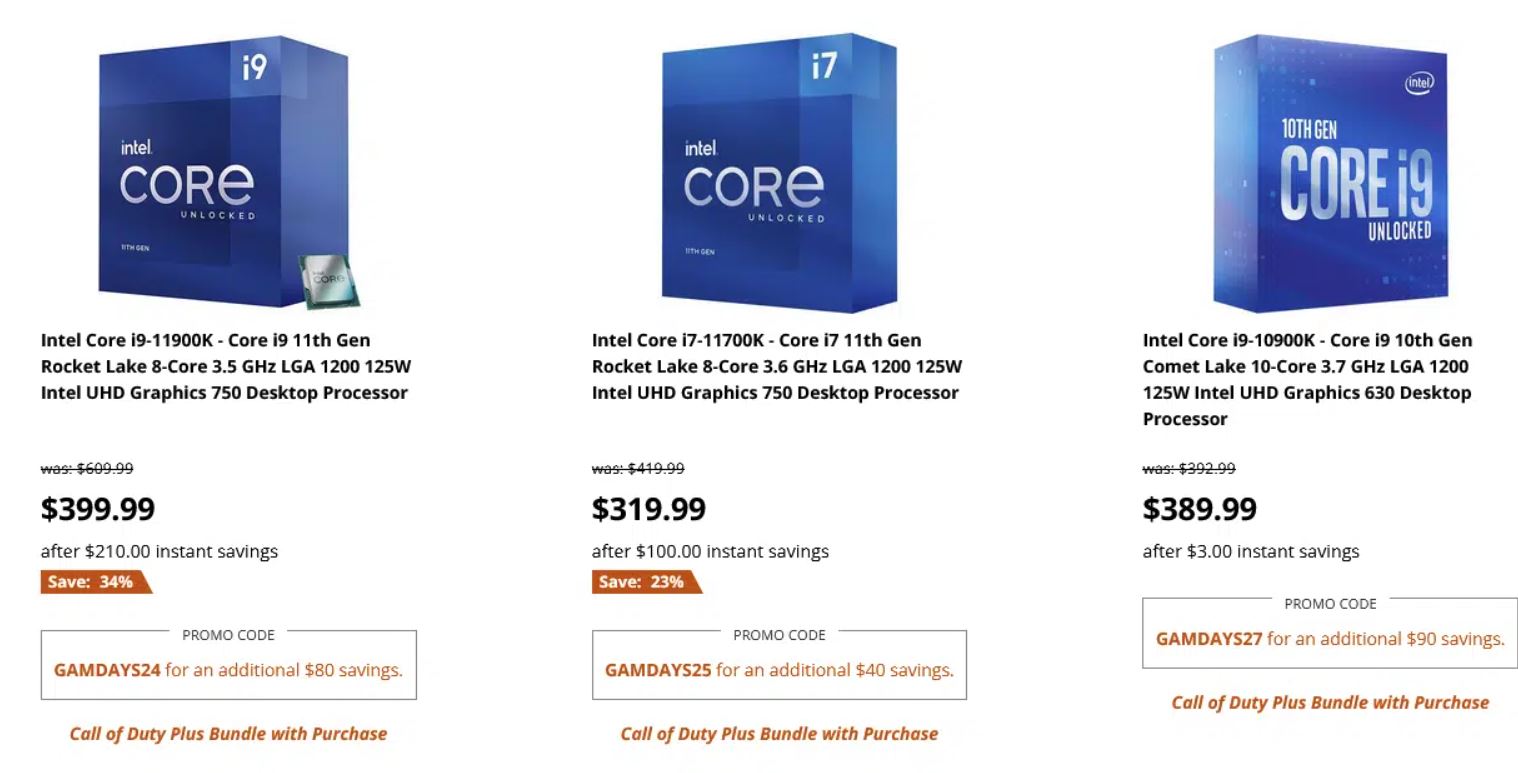Click the $399.99 price

point(98,509)
